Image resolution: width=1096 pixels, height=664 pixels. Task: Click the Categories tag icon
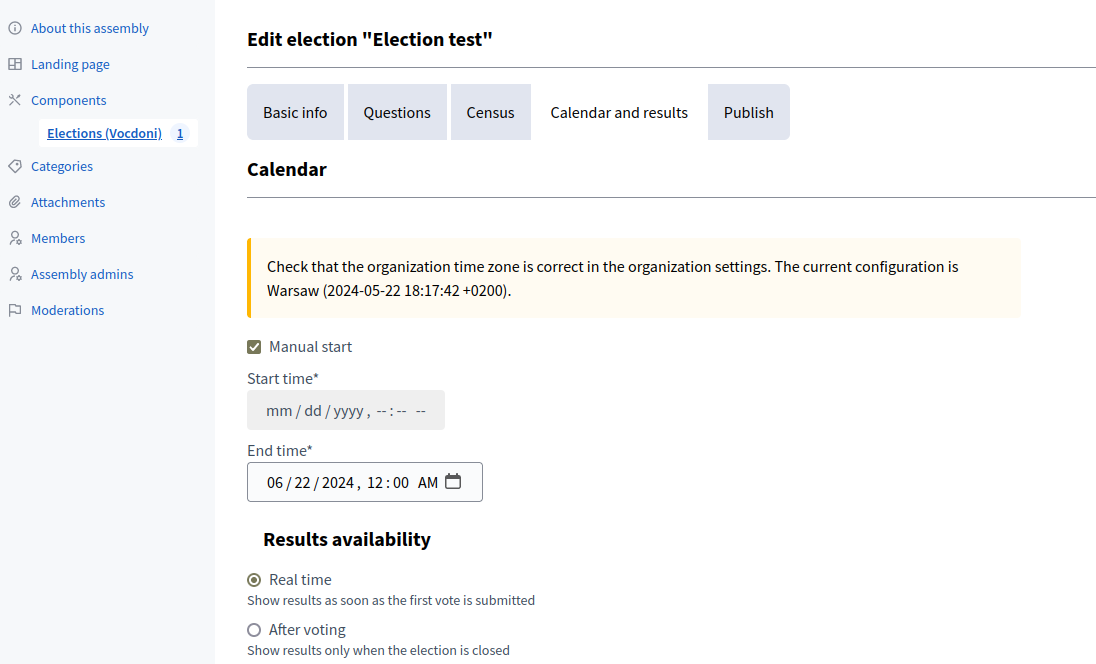pos(15,166)
